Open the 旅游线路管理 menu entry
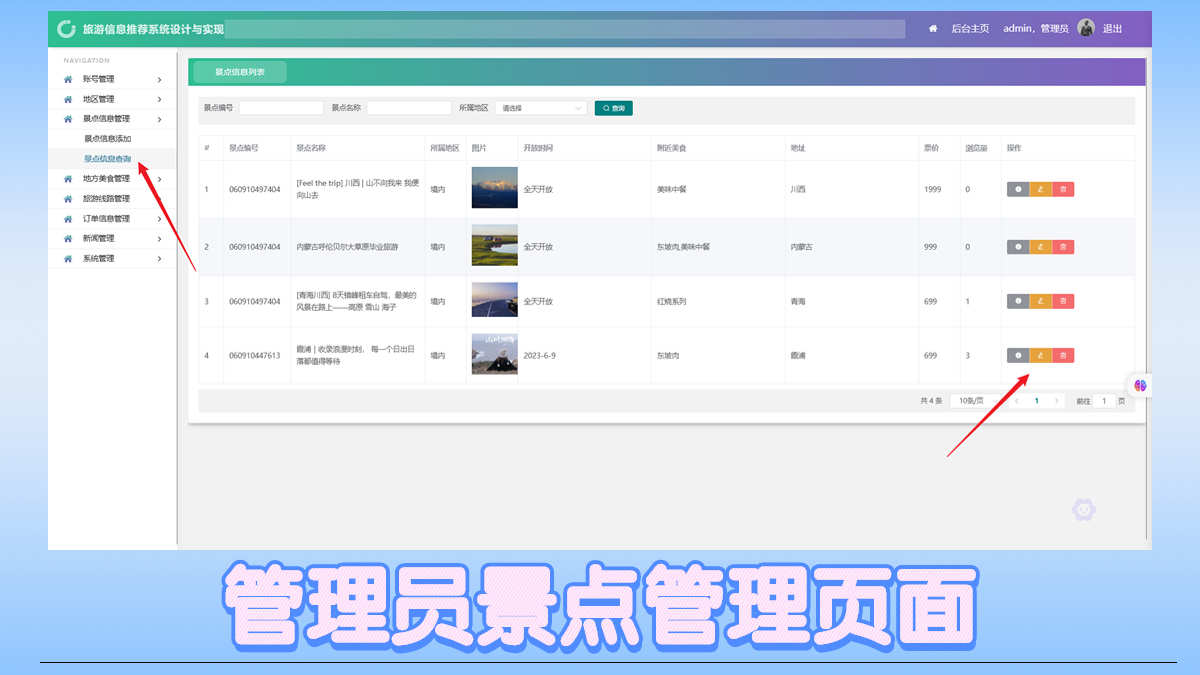 pyautogui.click(x=106, y=199)
